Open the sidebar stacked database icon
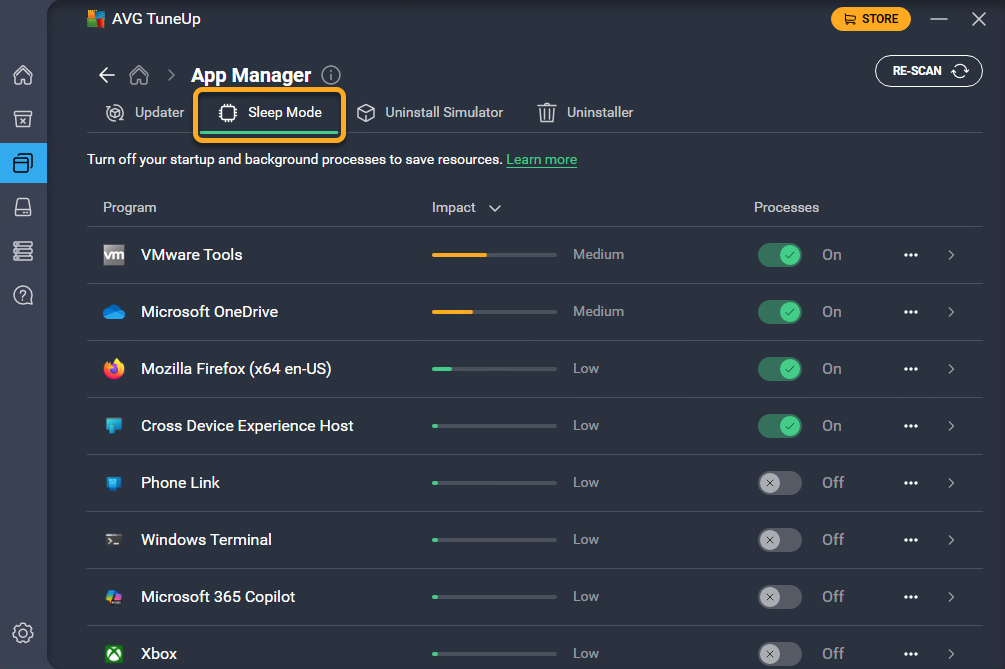The height and width of the screenshot is (669, 1005). 23,251
